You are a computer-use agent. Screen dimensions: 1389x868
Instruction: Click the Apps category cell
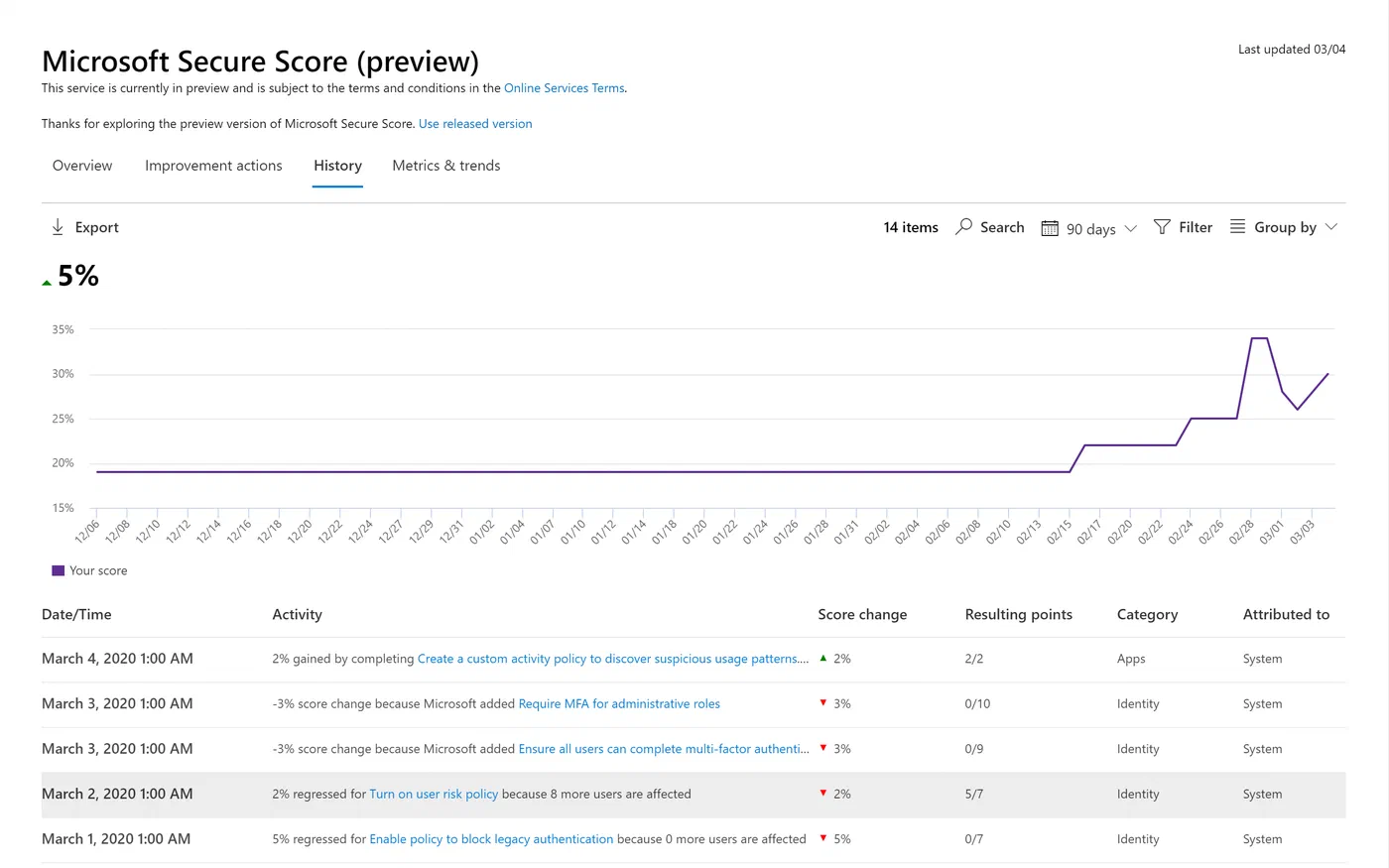tap(1131, 659)
